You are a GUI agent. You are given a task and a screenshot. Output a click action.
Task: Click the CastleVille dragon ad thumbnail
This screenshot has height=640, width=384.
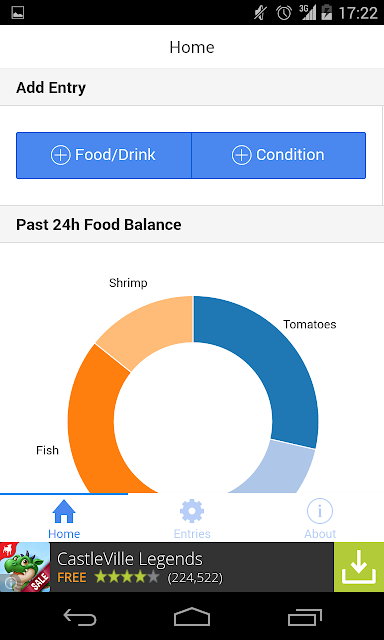click(25, 567)
